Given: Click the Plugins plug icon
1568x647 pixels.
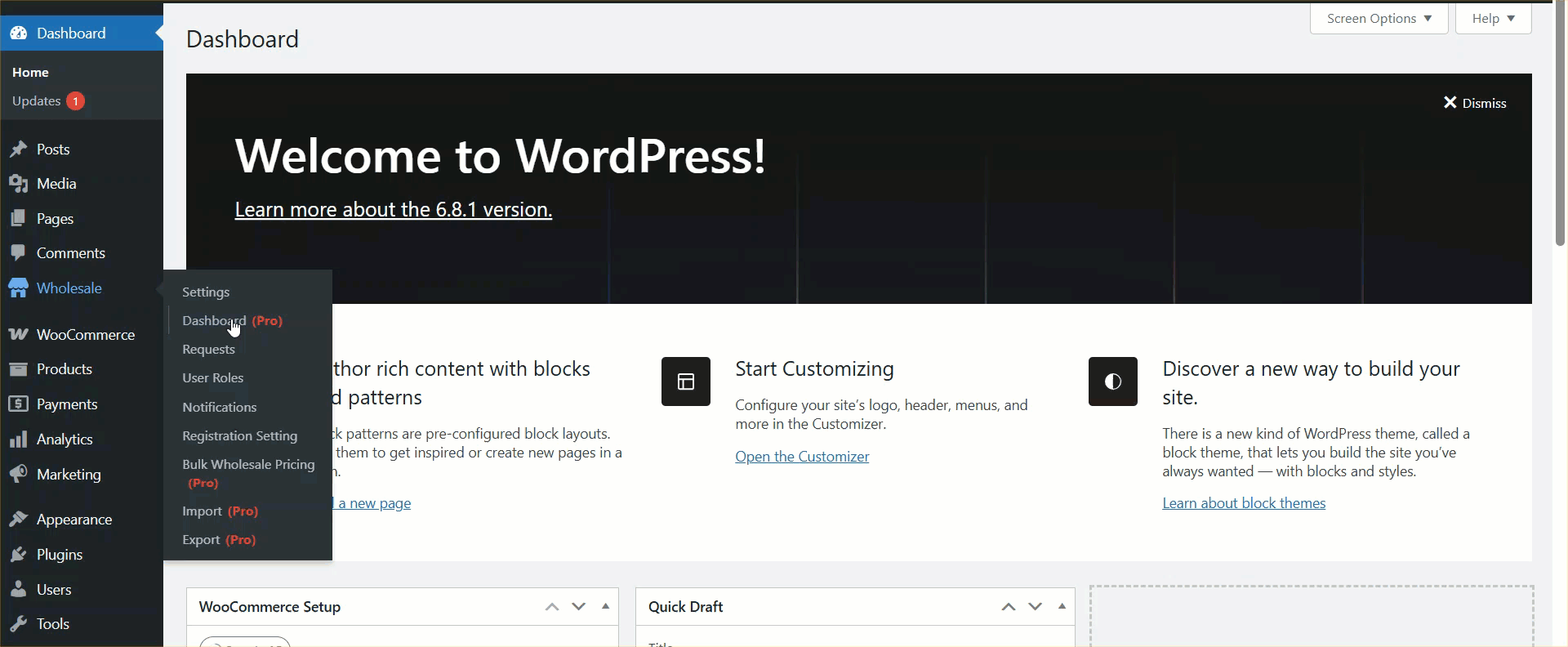Looking at the screenshot, I should tap(18, 555).
